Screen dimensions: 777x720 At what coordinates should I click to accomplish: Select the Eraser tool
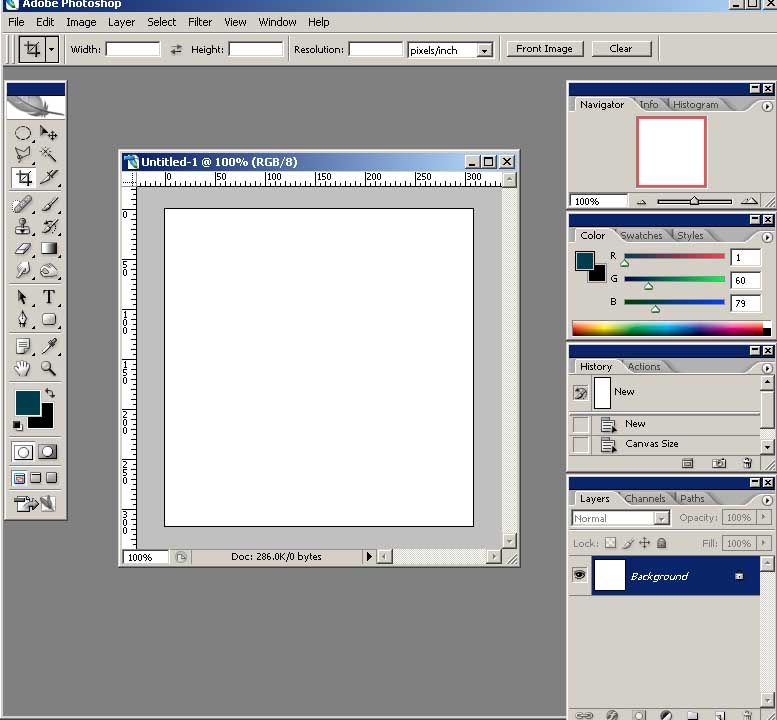pyautogui.click(x=22, y=249)
